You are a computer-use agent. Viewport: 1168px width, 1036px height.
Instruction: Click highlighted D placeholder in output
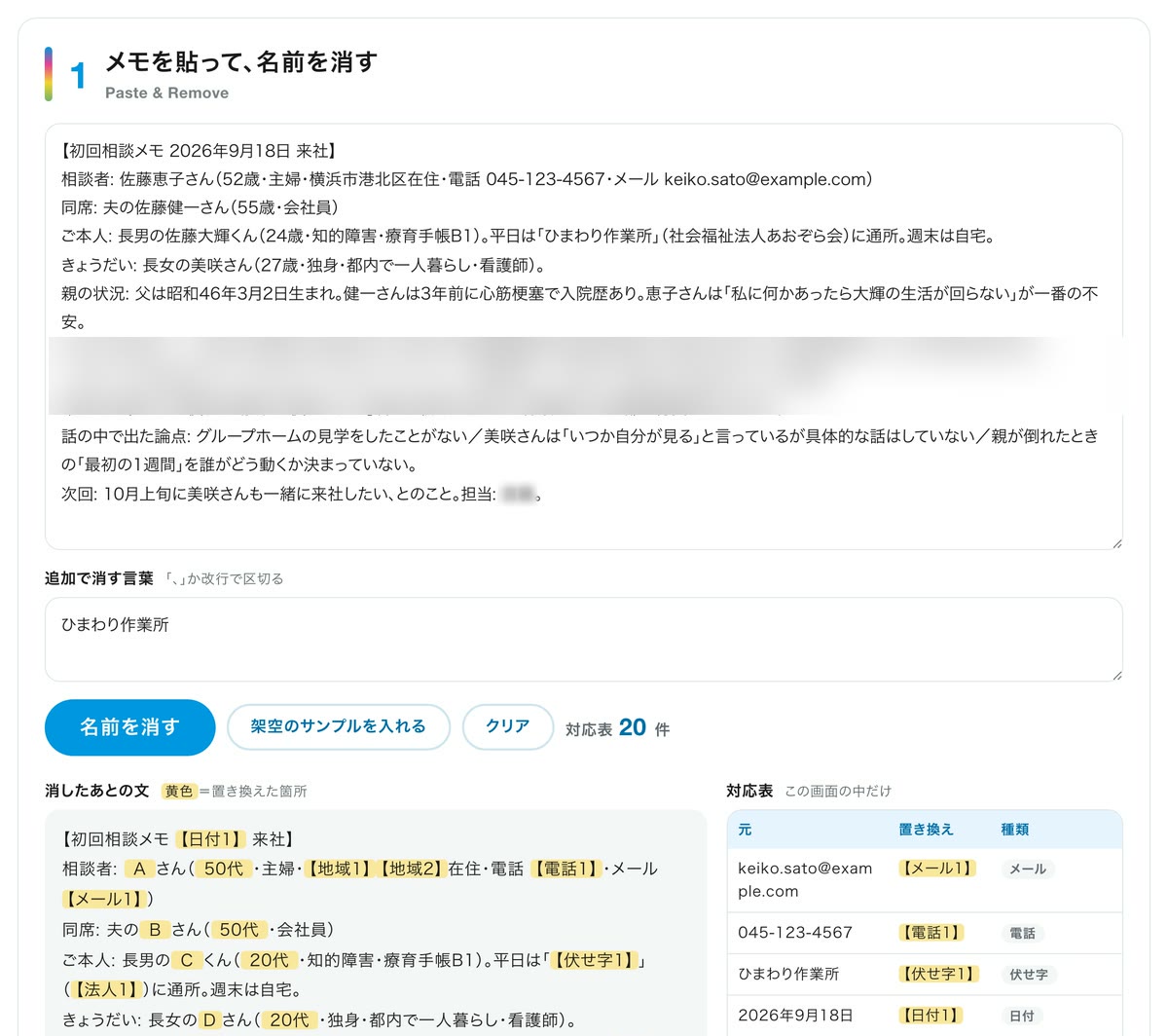(x=209, y=1020)
